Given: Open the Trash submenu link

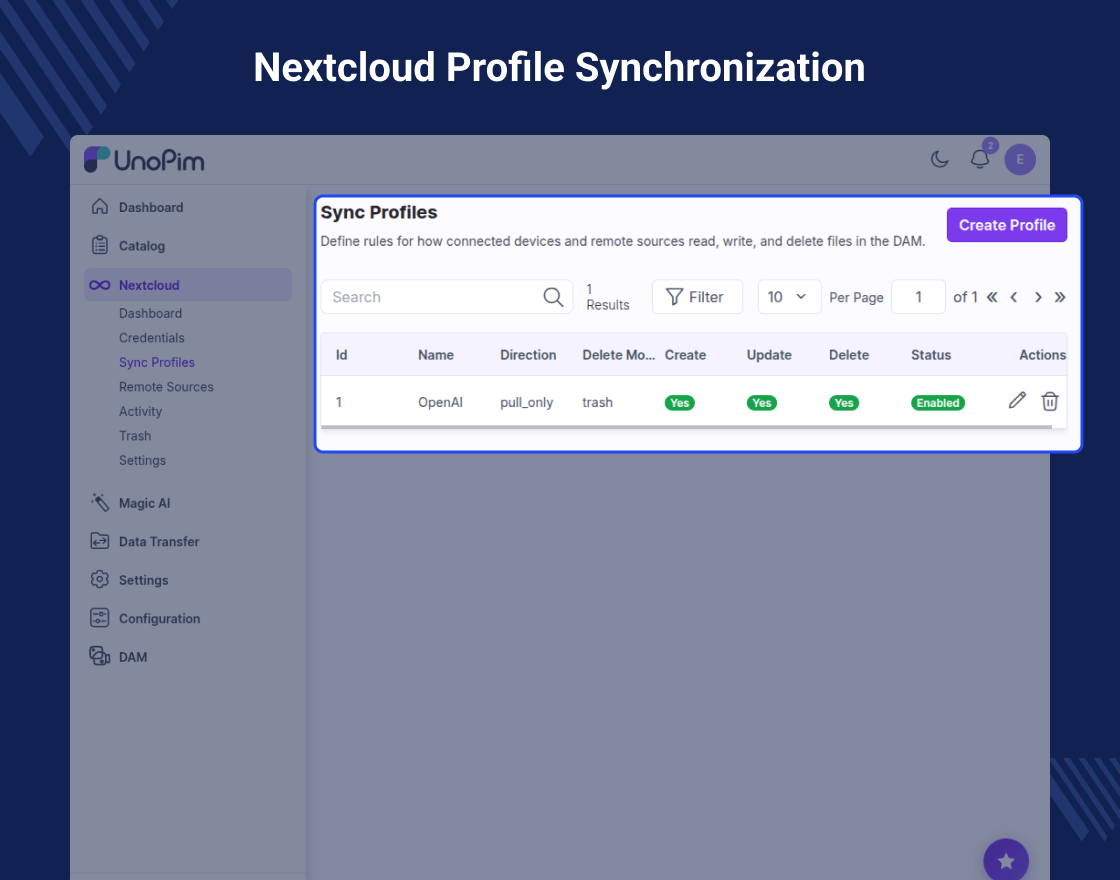Looking at the screenshot, I should tap(134, 436).
